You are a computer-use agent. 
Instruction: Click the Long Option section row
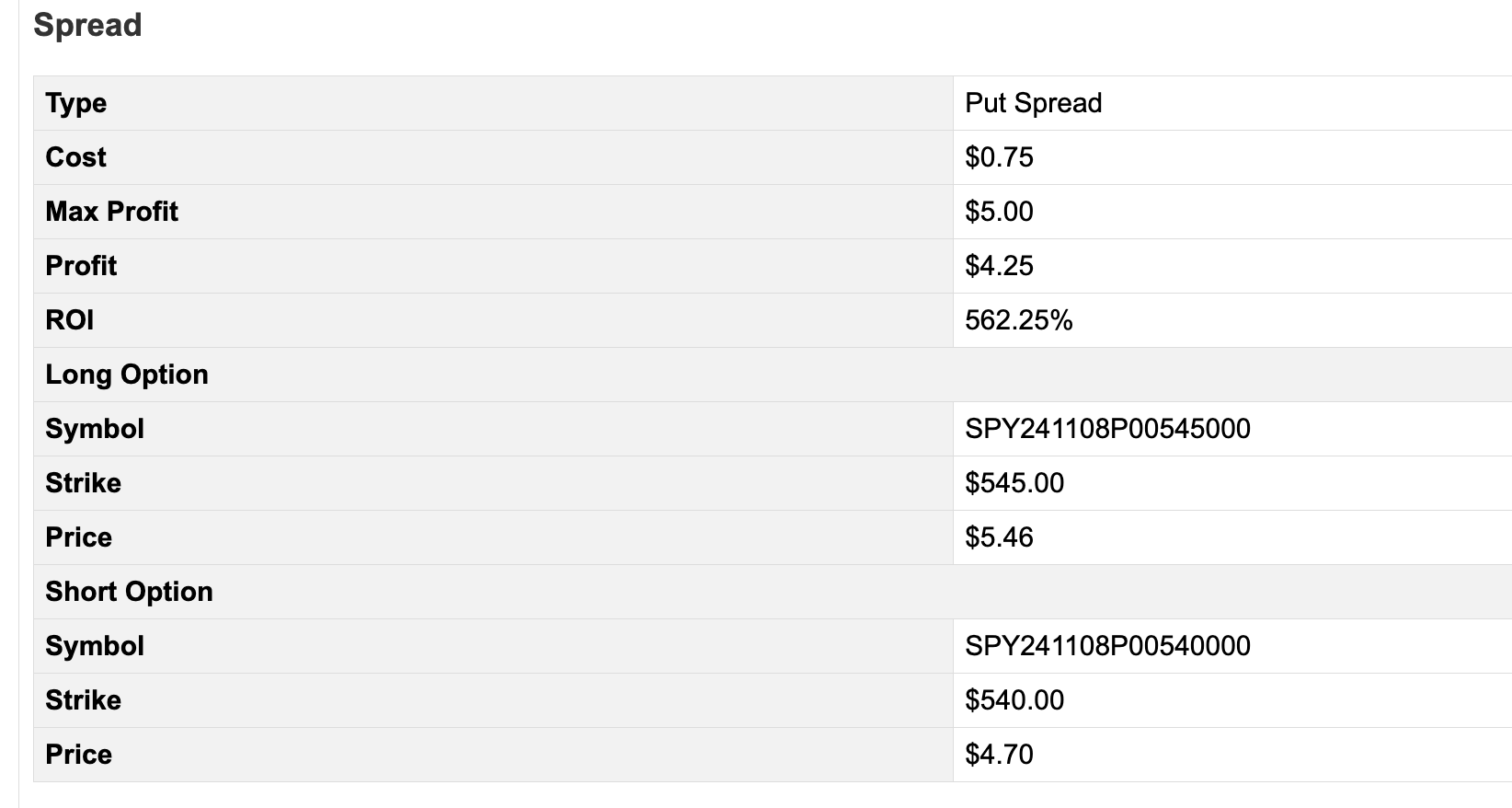(773, 375)
